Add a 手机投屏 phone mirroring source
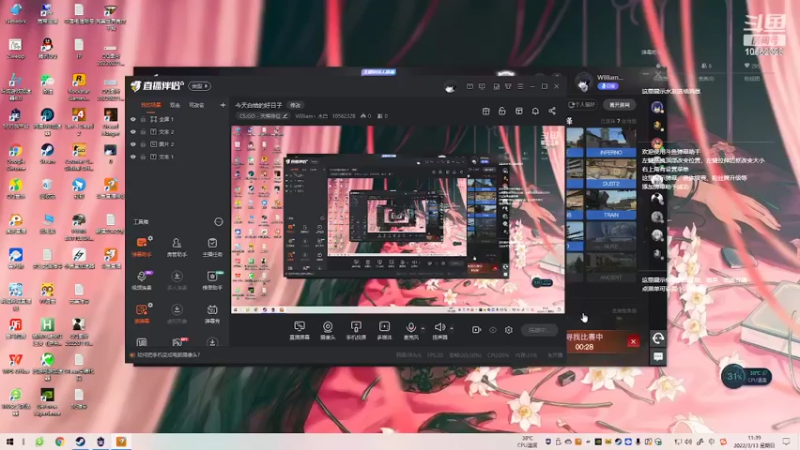The image size is (800, 450). (356, 331)
